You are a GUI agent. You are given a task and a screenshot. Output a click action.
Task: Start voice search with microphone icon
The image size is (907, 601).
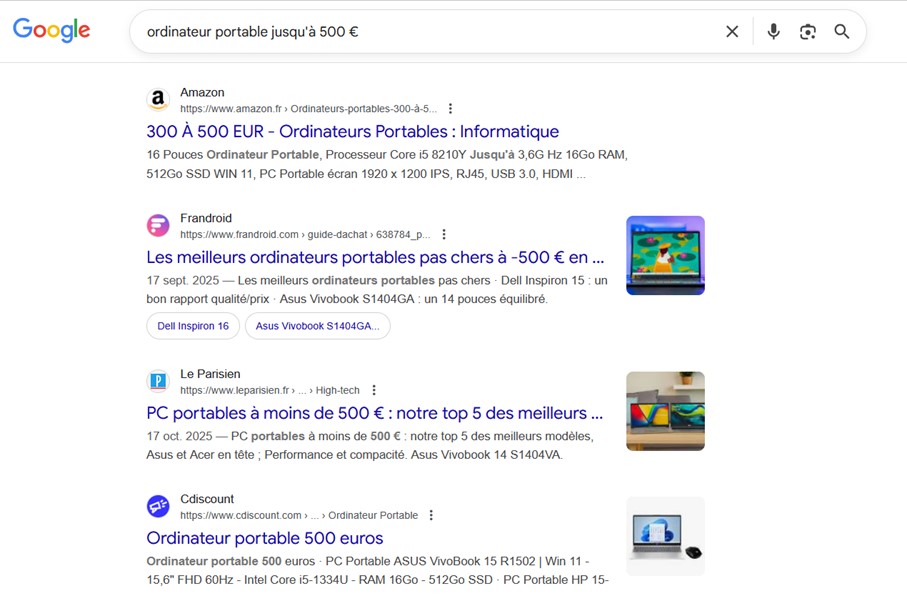[773, 32]
